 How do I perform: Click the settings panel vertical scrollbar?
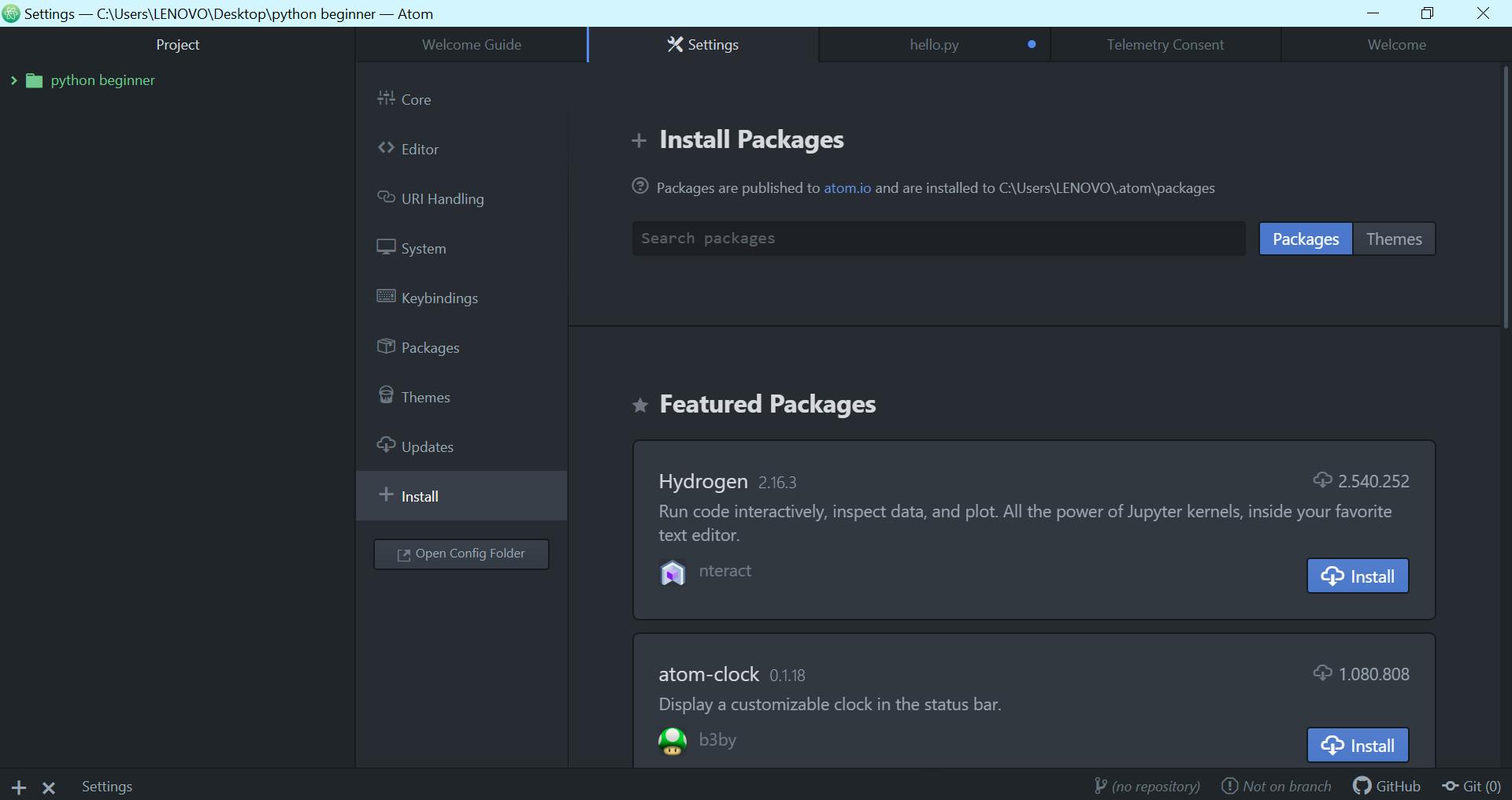point(1506,197)
